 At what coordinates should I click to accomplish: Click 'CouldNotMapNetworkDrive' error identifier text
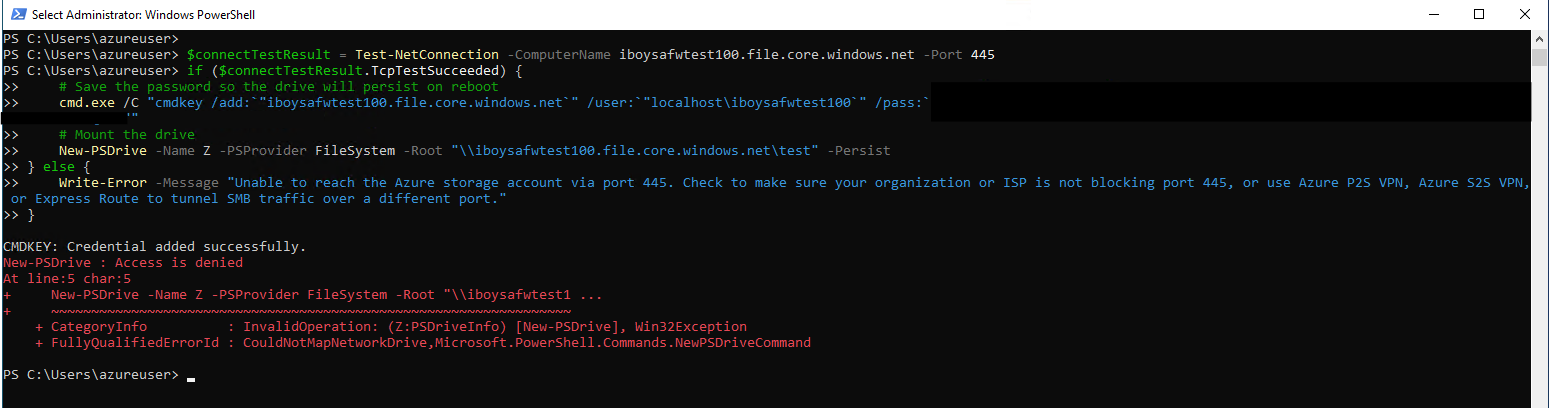(x=335, y=342)
